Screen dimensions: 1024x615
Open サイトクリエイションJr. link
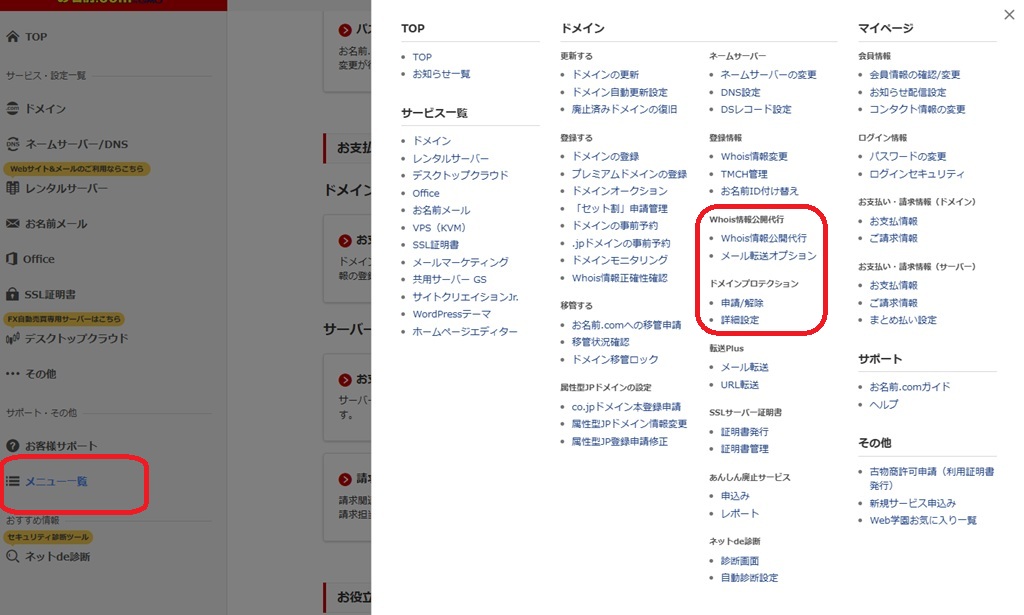pyautogui.click(x=465, y=296)
